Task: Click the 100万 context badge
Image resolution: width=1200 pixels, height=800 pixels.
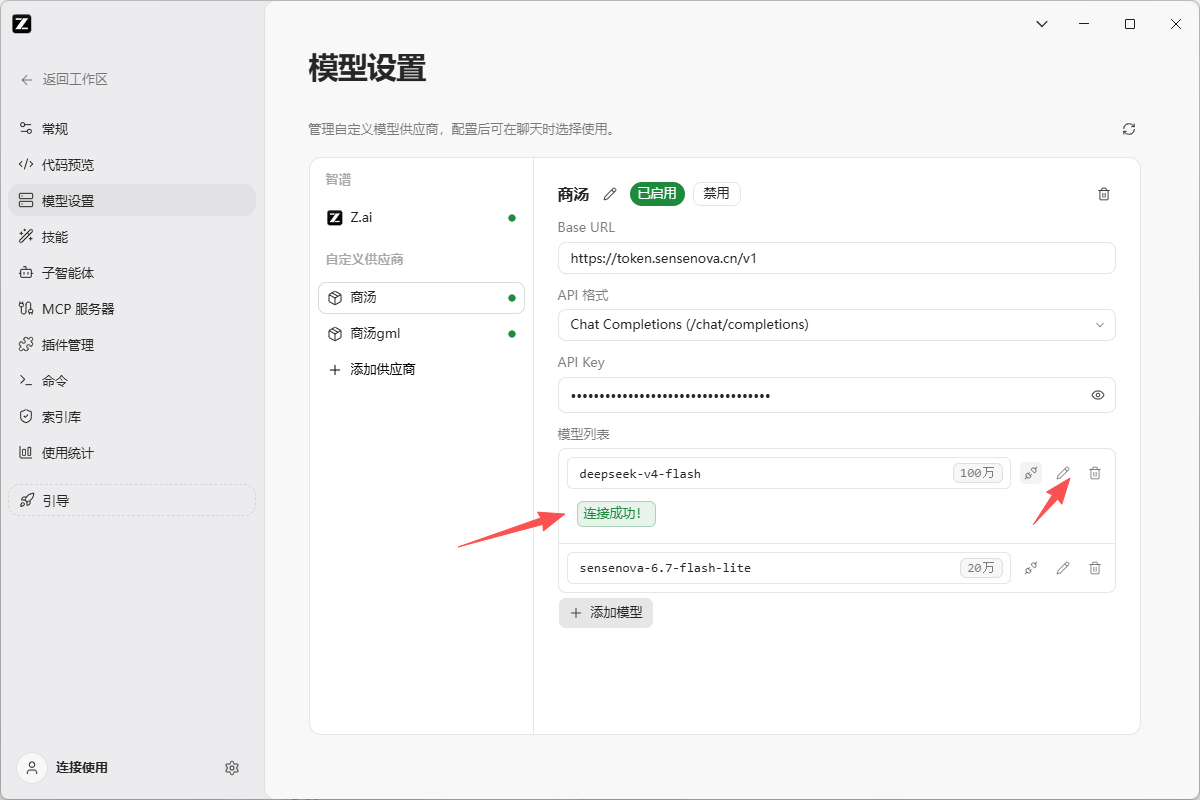Action: (978, 473)
